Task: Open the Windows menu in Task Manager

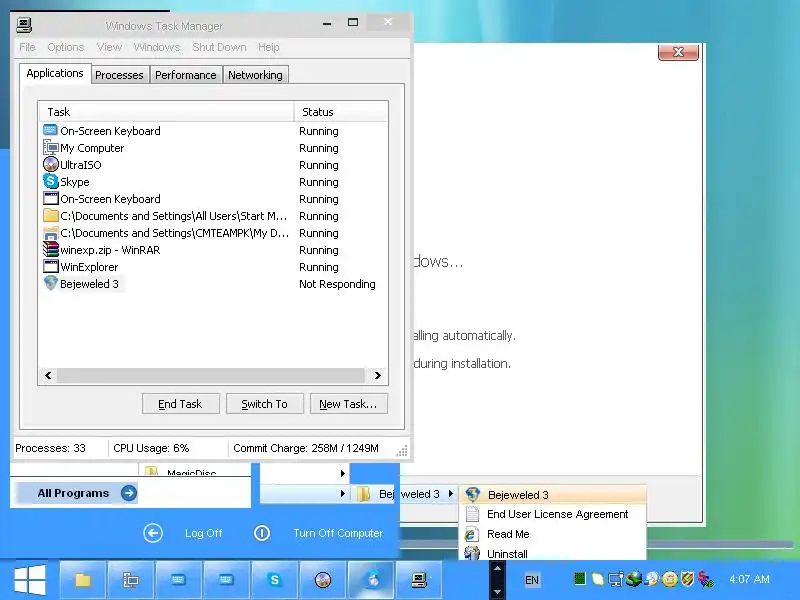Action: point(157,47)
